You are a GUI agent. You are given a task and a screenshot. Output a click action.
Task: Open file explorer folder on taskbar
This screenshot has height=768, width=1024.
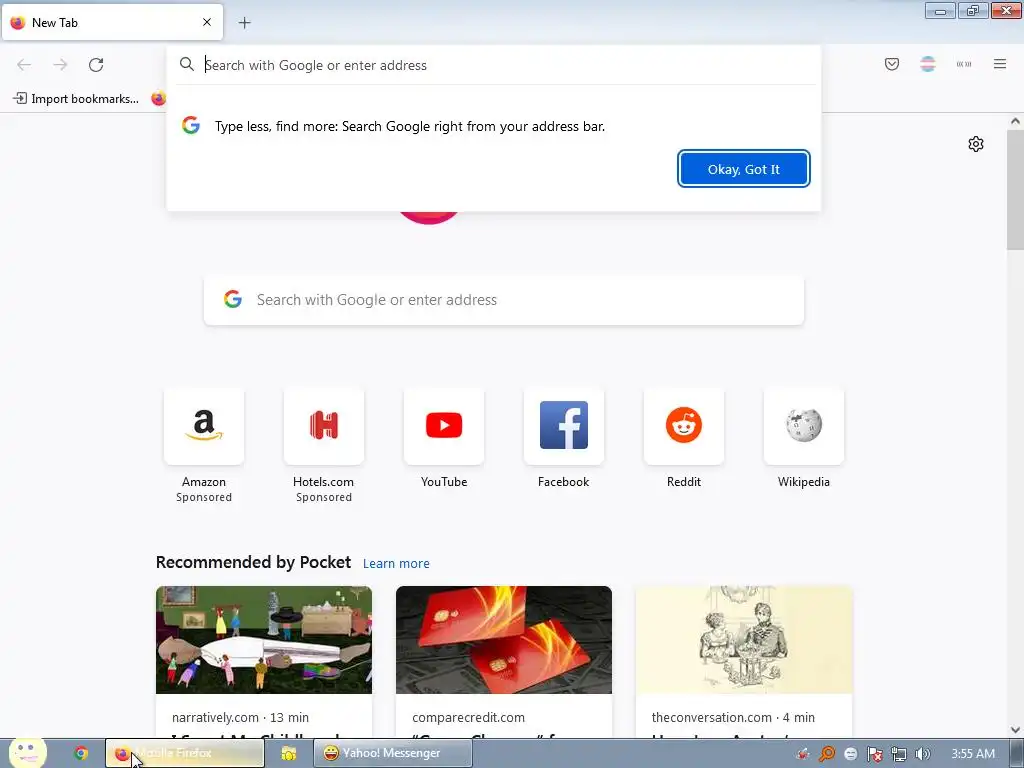coord(288,754)
